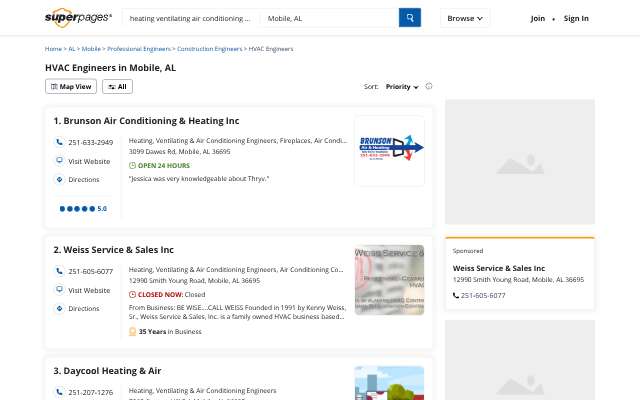Click Directions text for Weiss Service
The height and width of the screenshot is (400, 640).
point(84,309)
